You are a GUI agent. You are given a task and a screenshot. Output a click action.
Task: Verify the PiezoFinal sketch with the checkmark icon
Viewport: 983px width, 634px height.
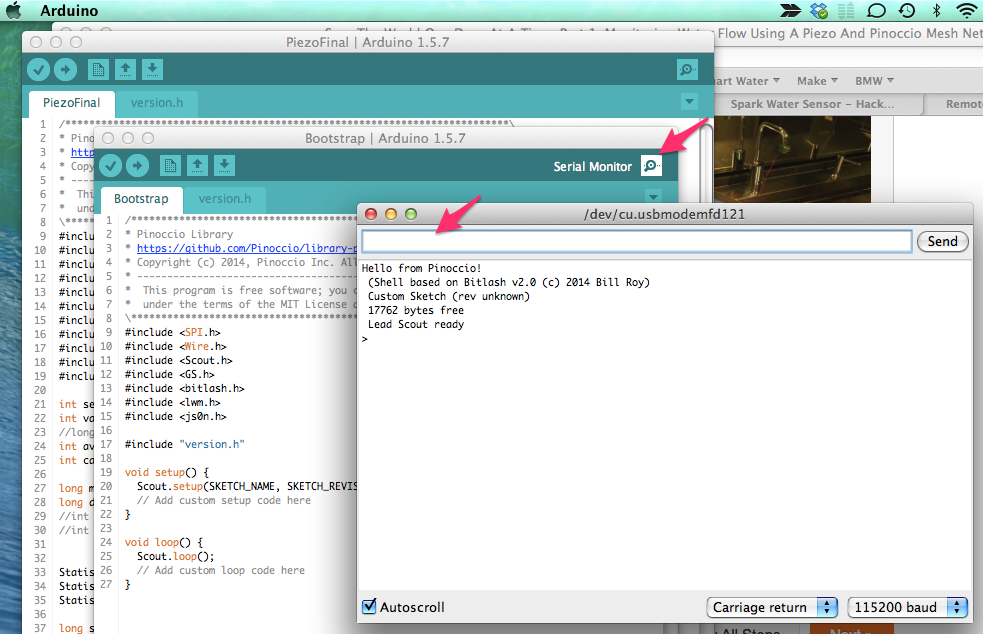tap(38, 70)
